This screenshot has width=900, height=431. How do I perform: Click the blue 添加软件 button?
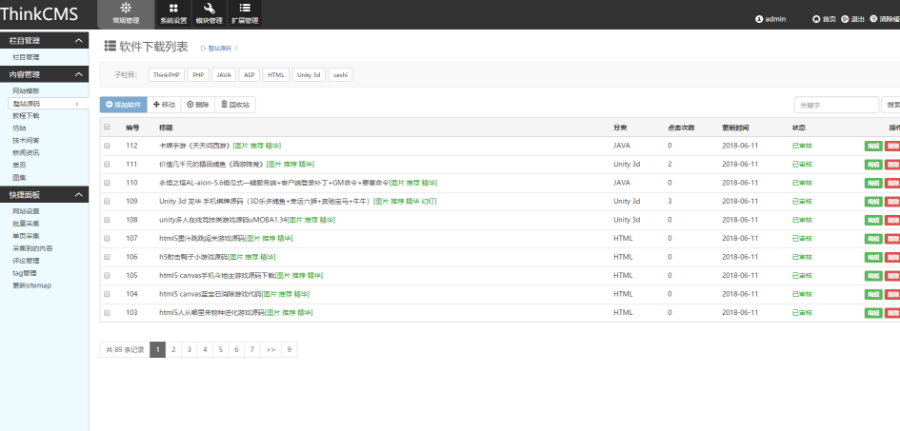click(x=123, y=104)
